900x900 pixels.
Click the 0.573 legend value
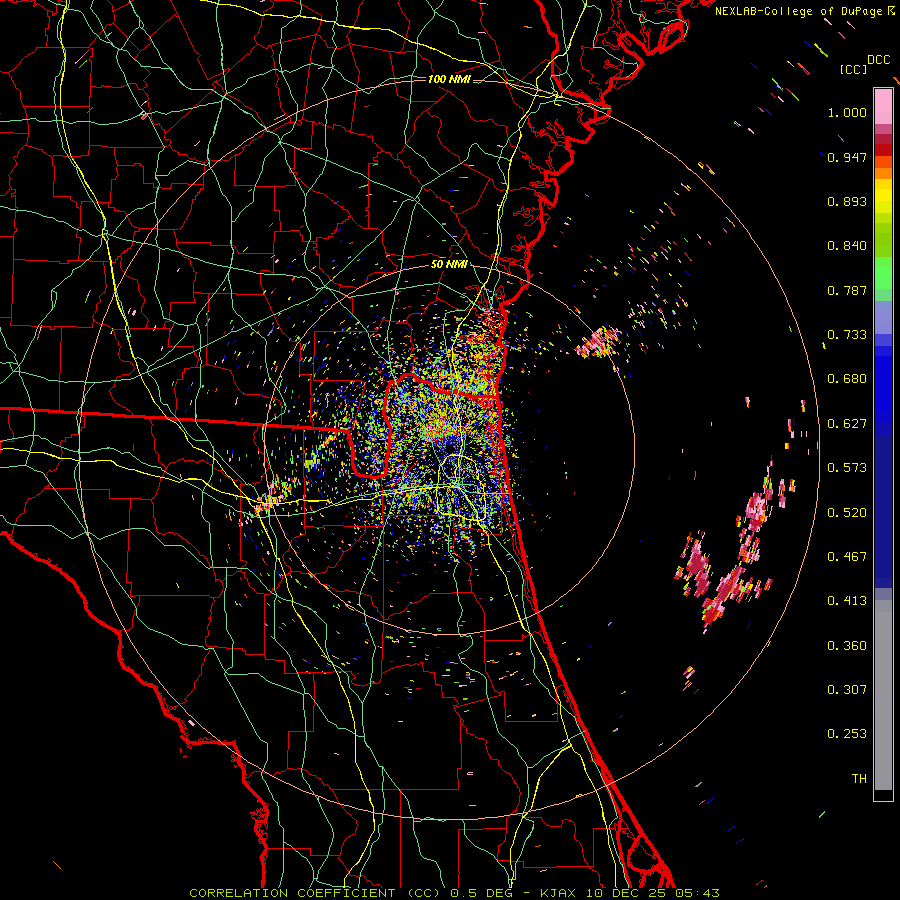[x=847, y=468]
